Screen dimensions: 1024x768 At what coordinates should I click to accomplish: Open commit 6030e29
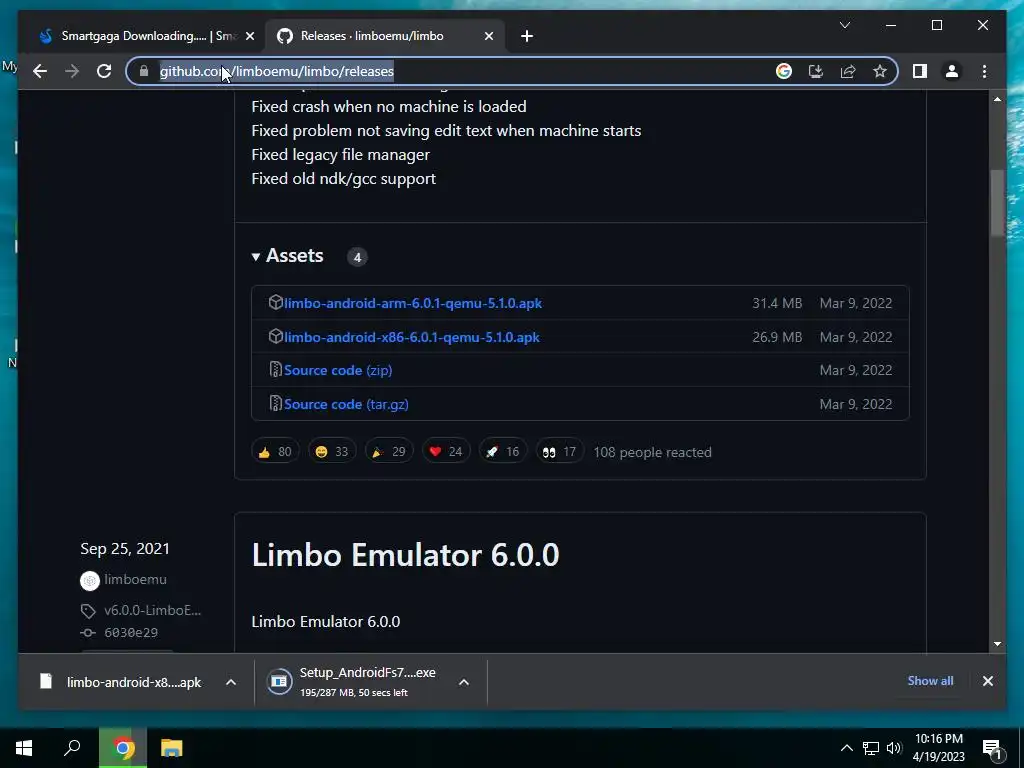(131, 632)
